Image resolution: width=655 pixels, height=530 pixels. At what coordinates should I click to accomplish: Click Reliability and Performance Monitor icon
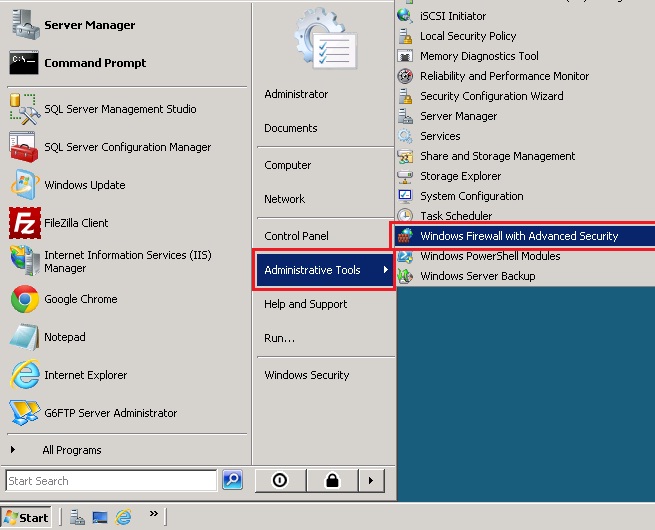click(405, 76)
